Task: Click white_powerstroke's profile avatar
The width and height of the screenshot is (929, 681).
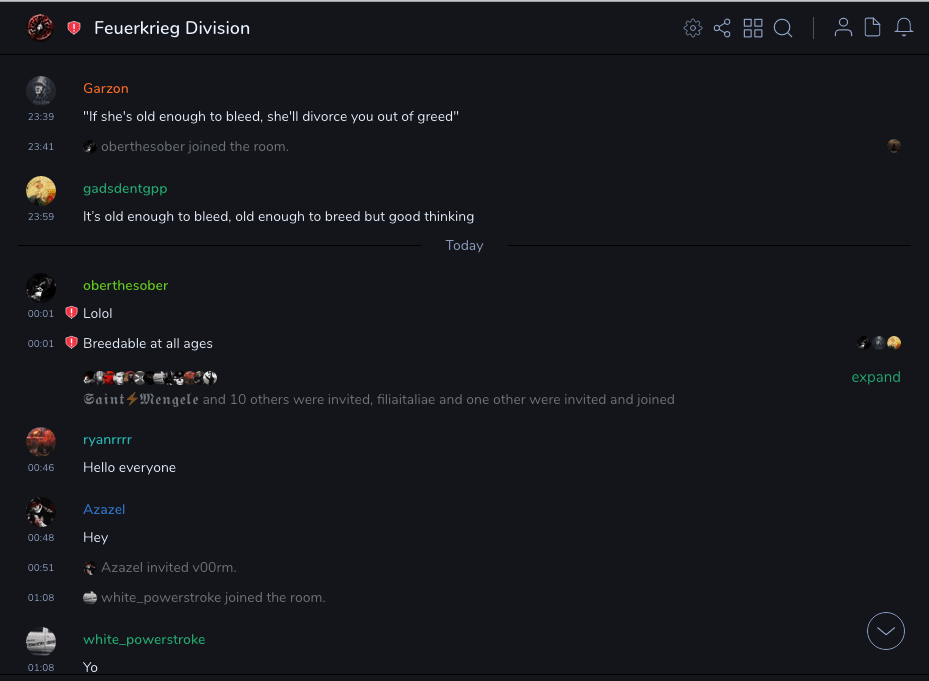Action: click(x=41, y=640)
